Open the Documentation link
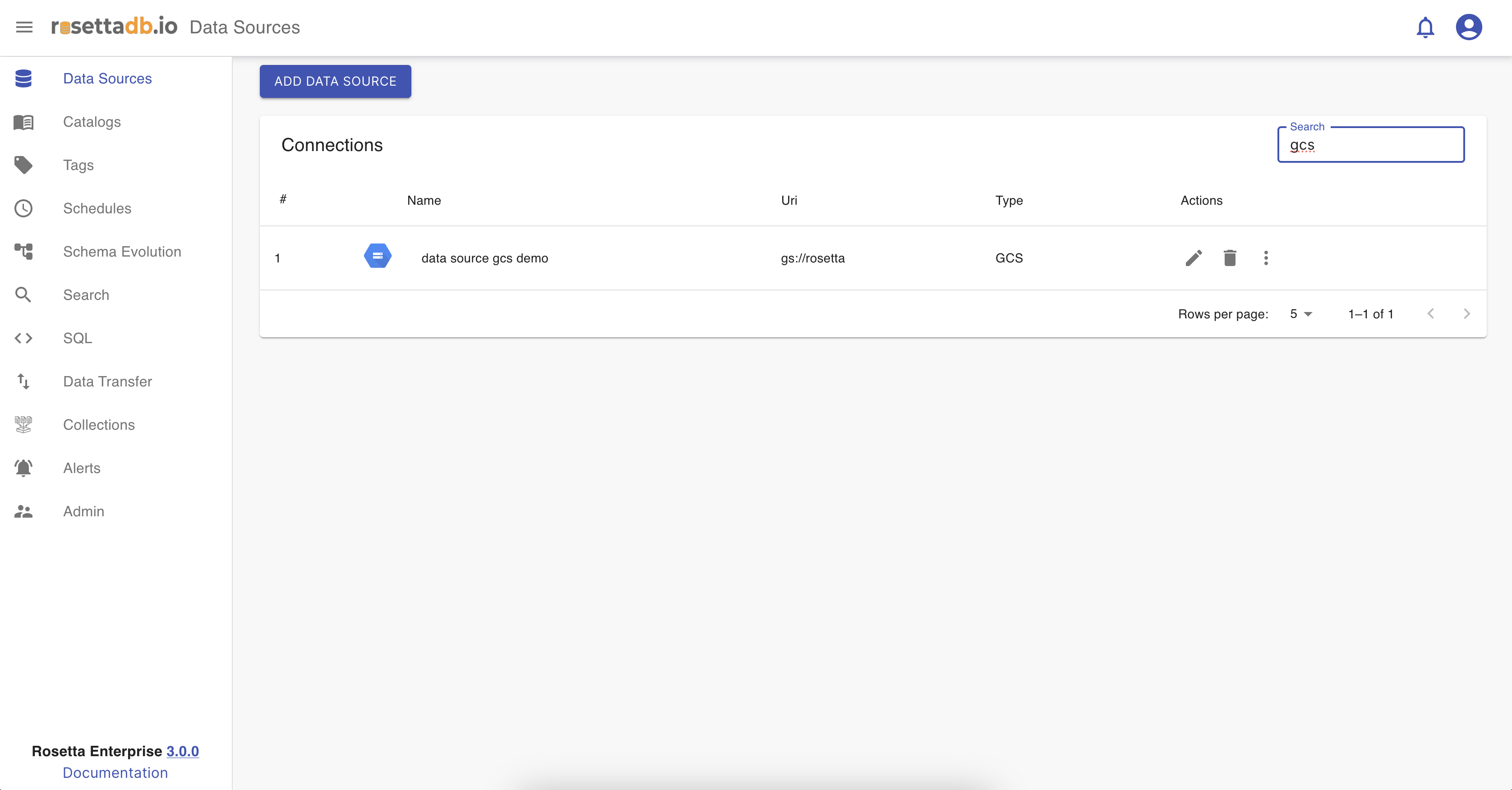 [115, 773]
